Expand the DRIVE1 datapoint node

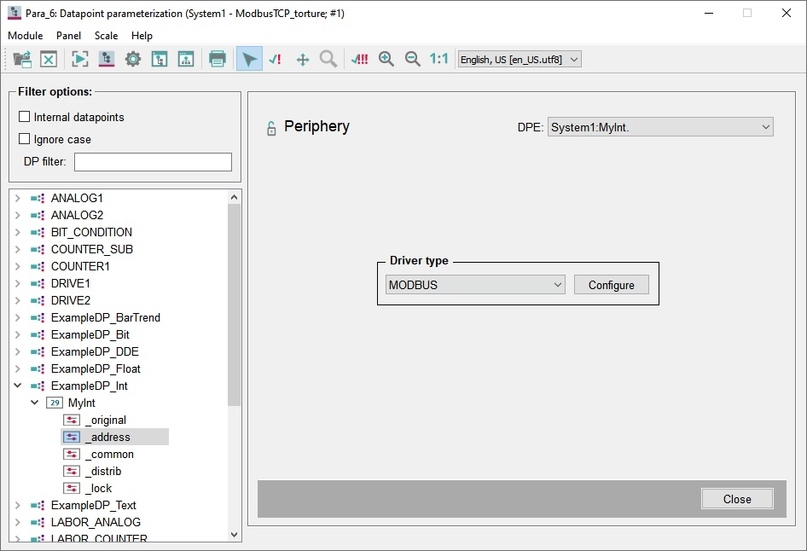click(17, 283)
